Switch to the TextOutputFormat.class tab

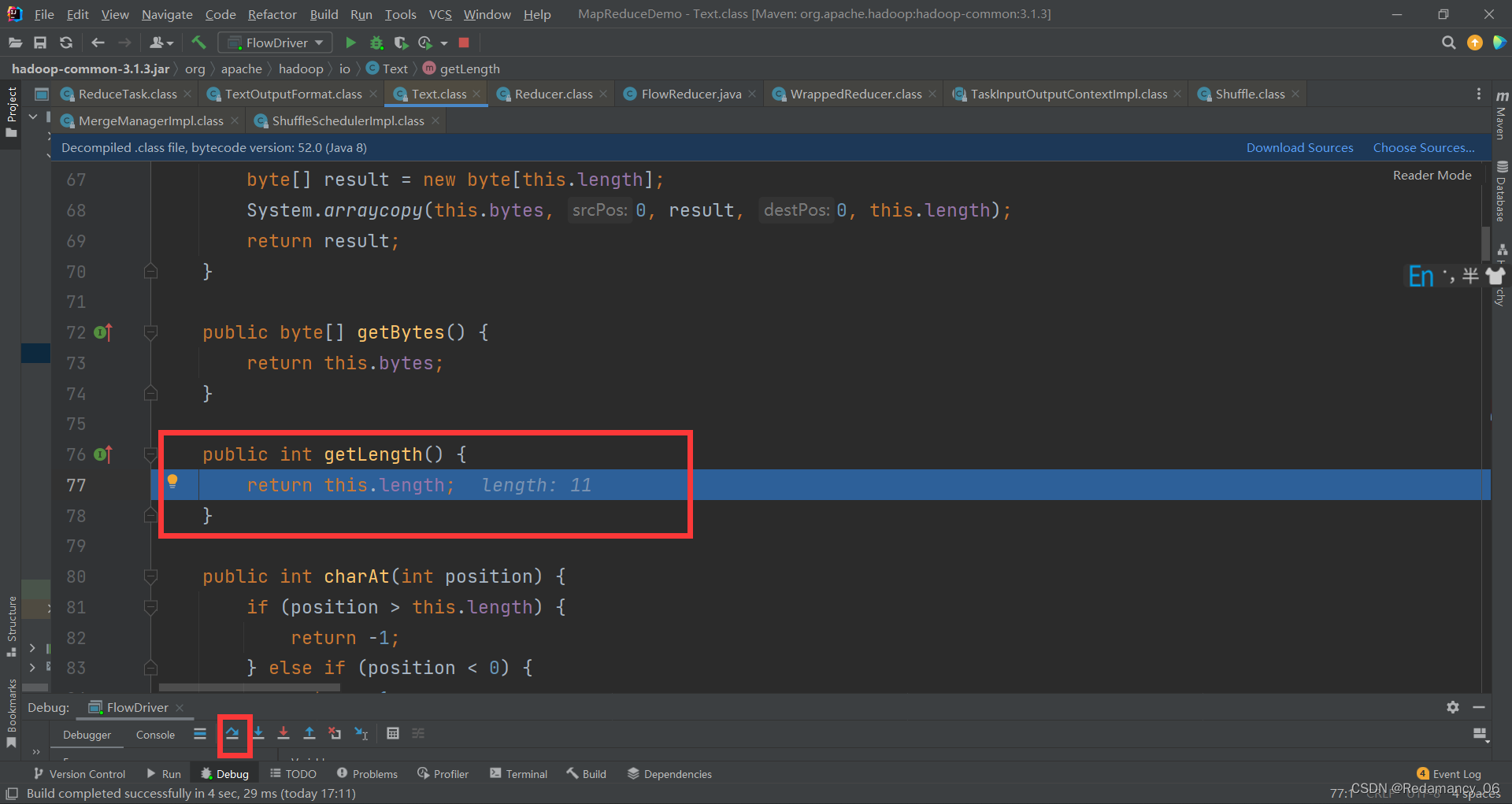point(293,94)
